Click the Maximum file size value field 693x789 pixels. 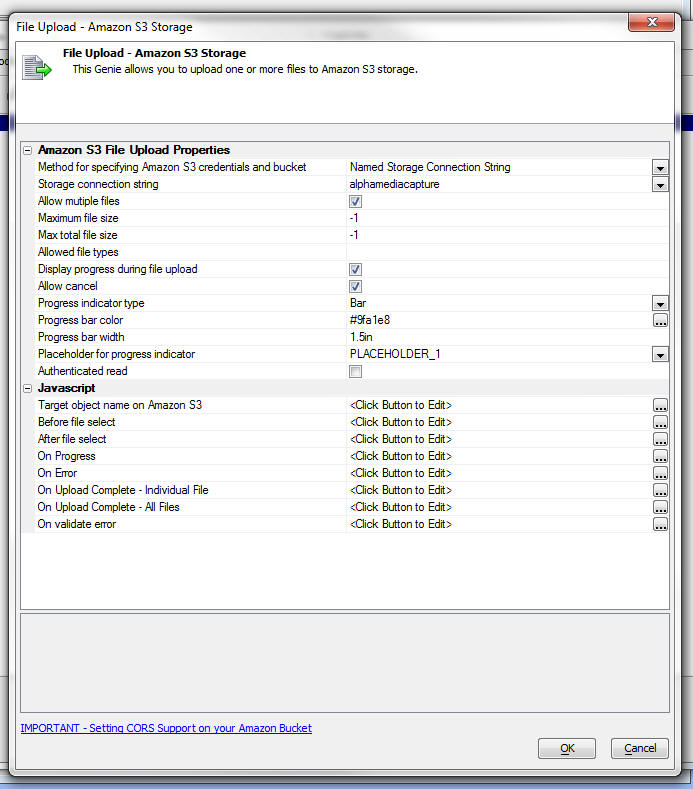pos(507,218)
